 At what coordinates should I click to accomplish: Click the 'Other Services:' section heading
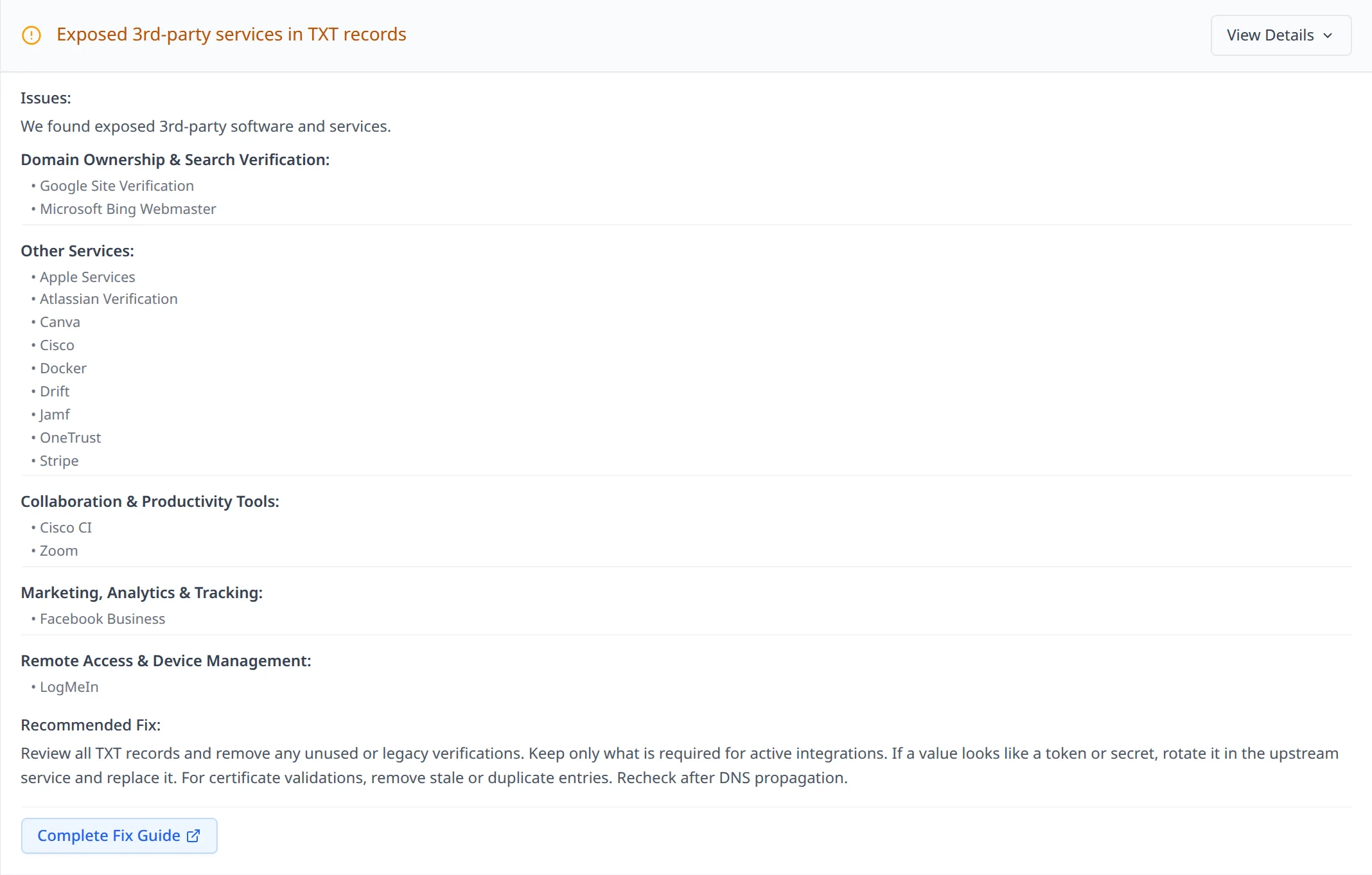[x=78, y=251]
